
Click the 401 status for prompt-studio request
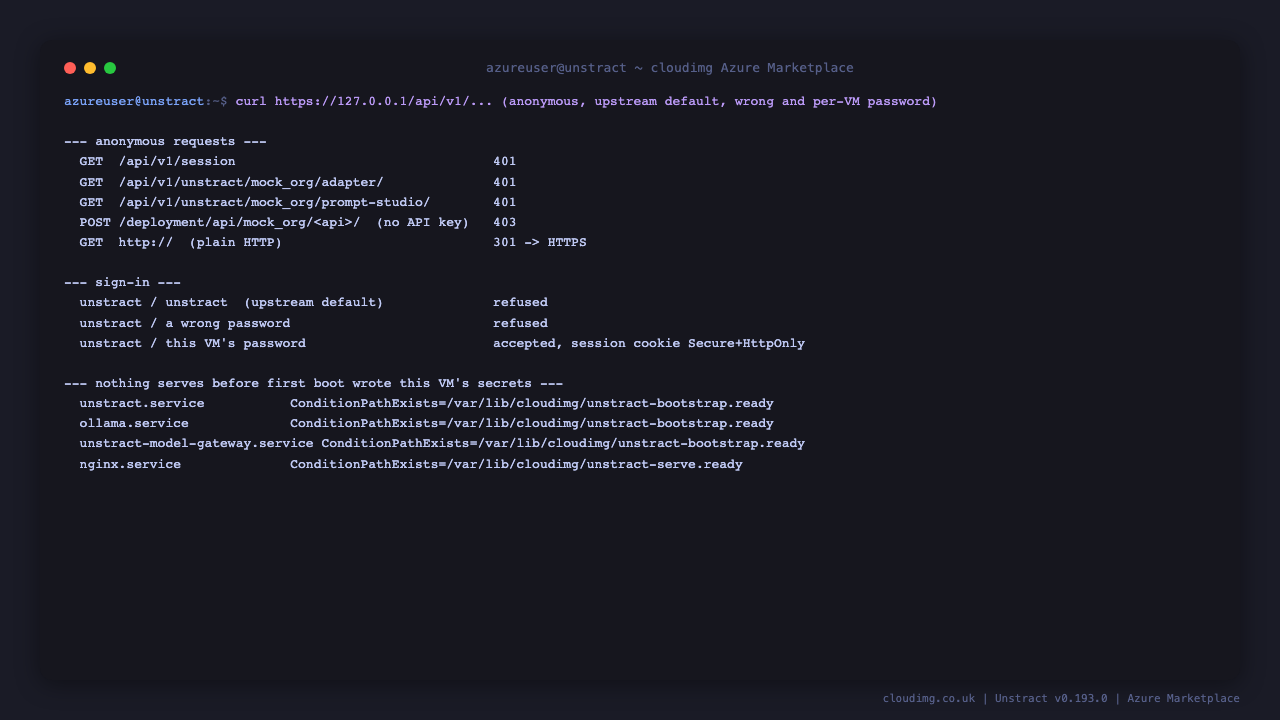[505, 202]
